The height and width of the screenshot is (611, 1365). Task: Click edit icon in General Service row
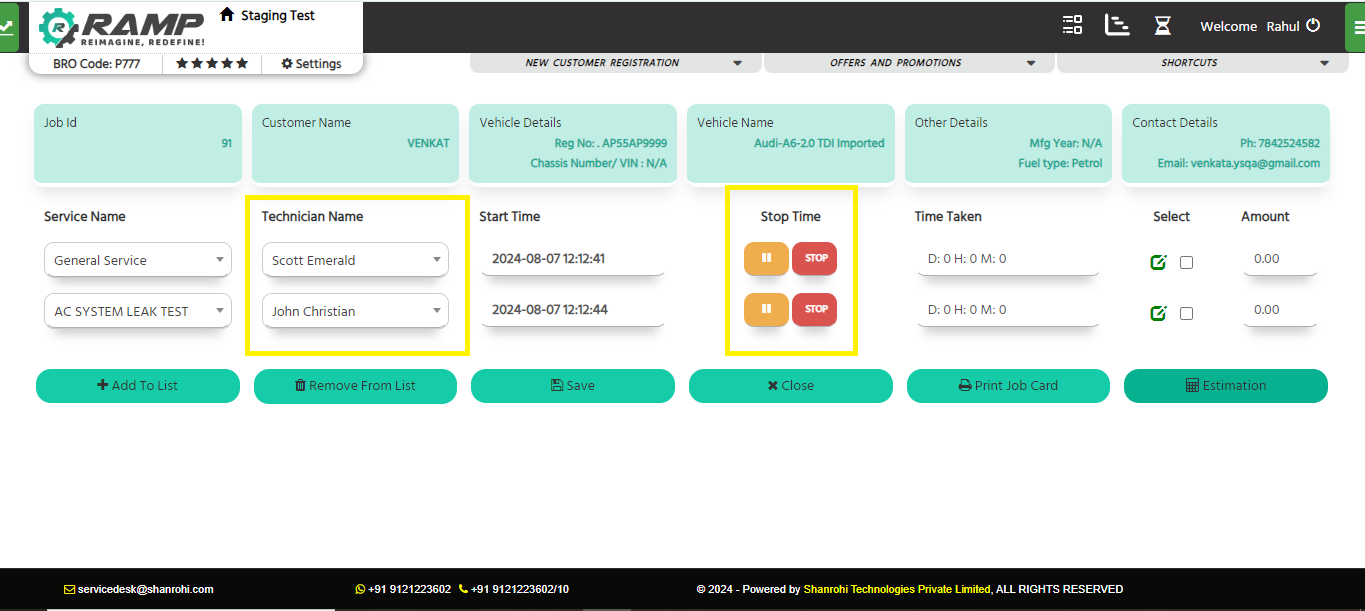coord(1158,262)
